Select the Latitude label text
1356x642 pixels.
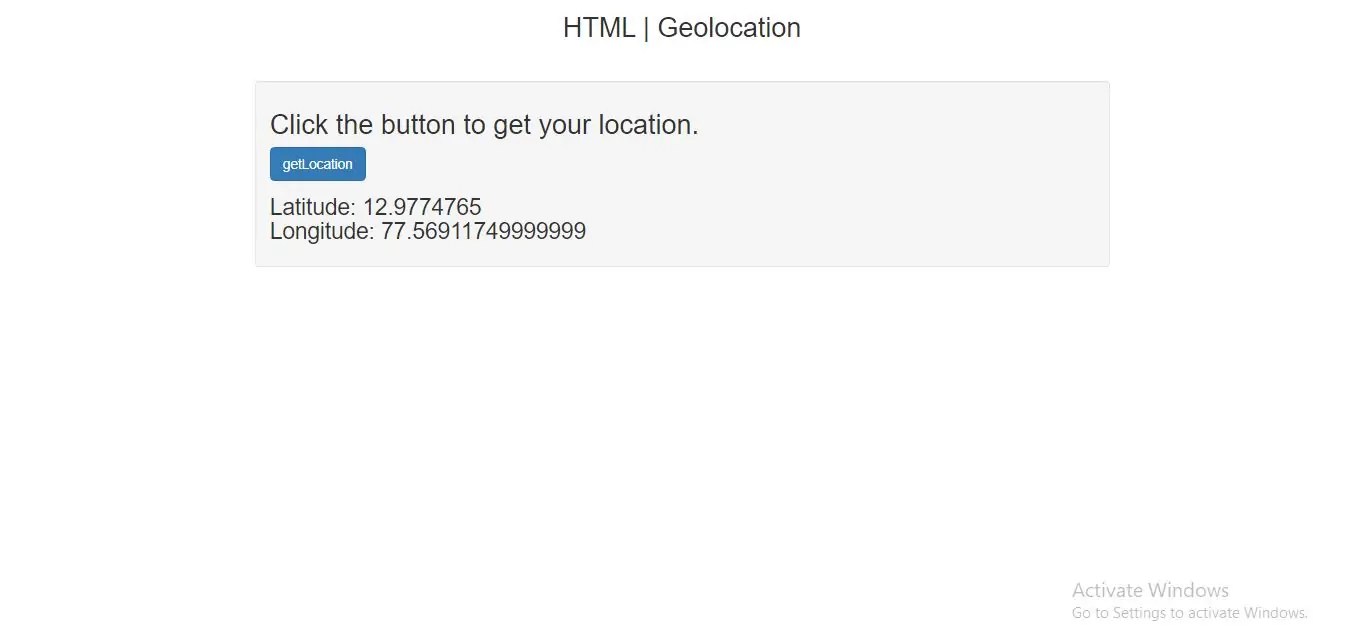314,206
